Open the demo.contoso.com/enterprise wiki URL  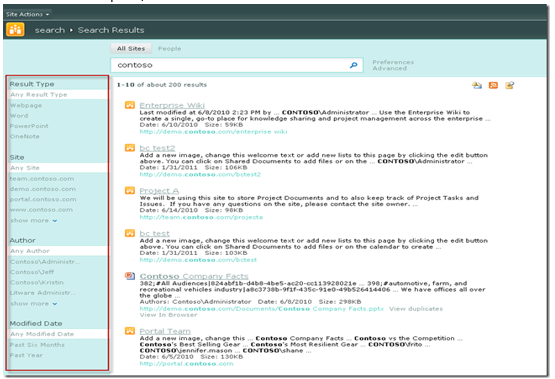[x=213, y=132]
